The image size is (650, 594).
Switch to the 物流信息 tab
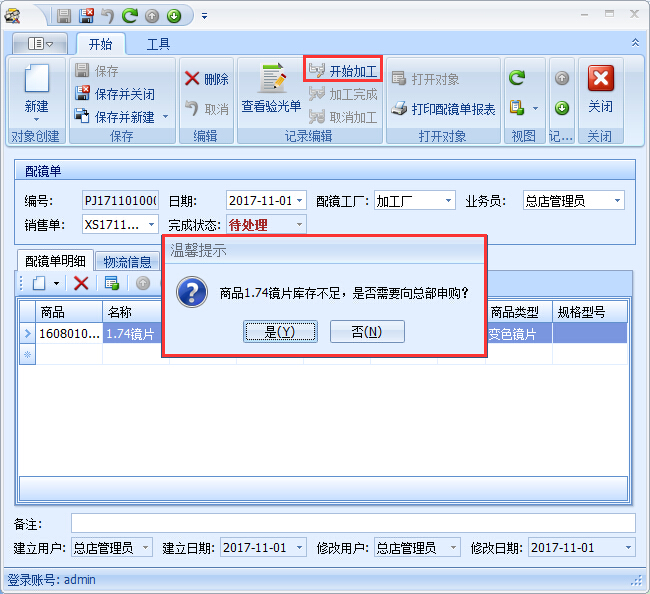[127, 262]
